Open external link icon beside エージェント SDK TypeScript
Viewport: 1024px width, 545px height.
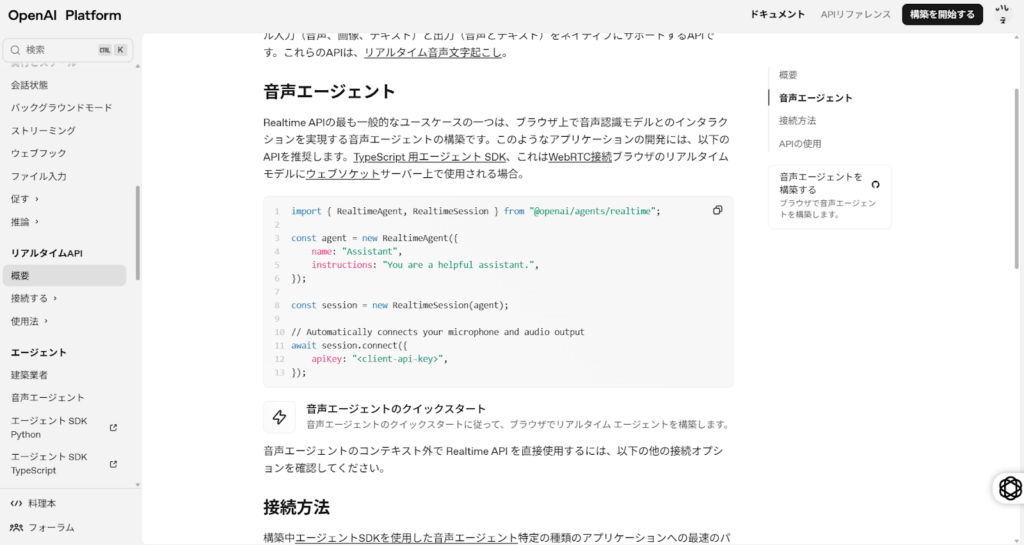click(x=113, y=464)
